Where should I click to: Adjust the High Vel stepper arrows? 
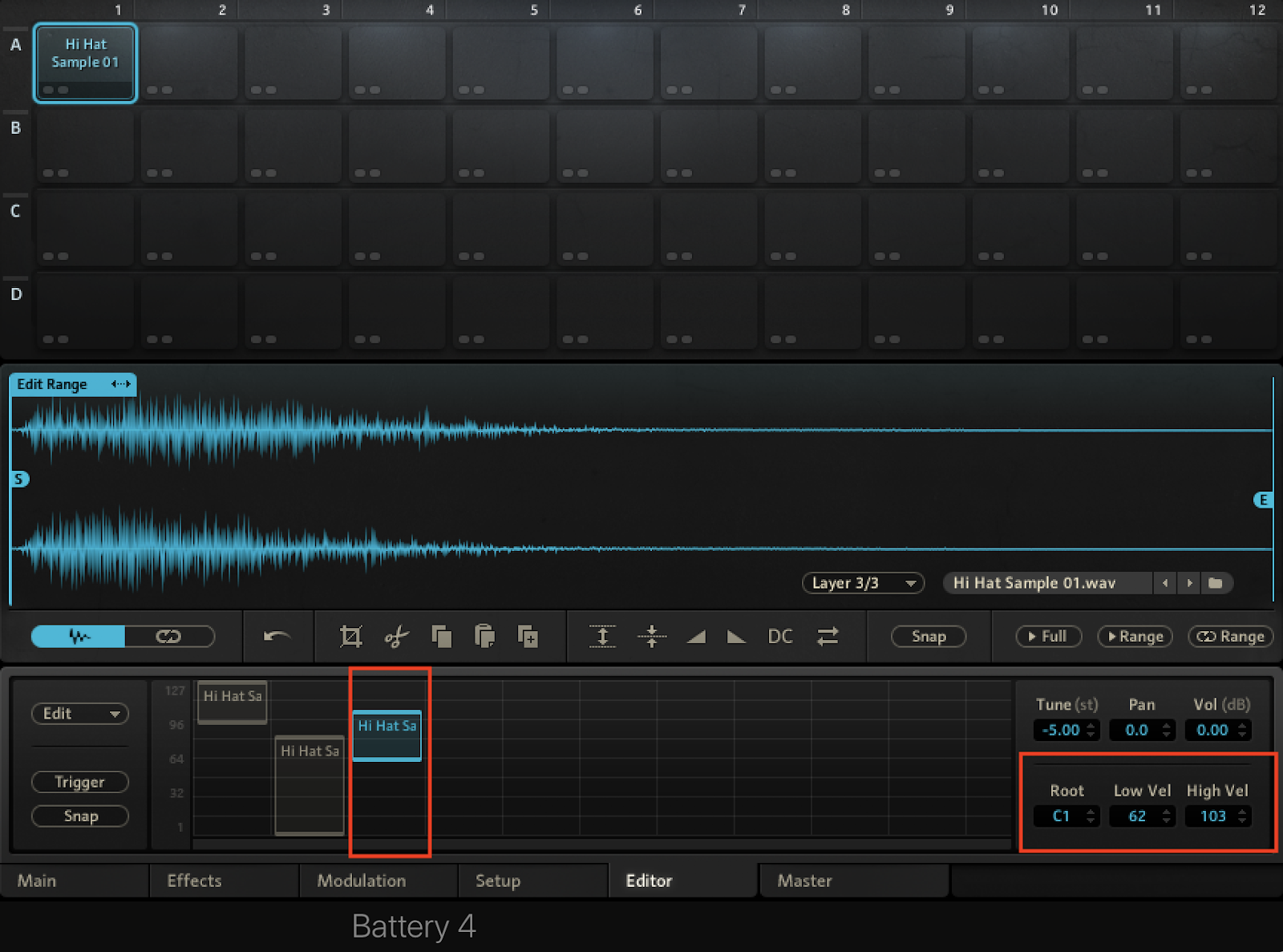1242,816
